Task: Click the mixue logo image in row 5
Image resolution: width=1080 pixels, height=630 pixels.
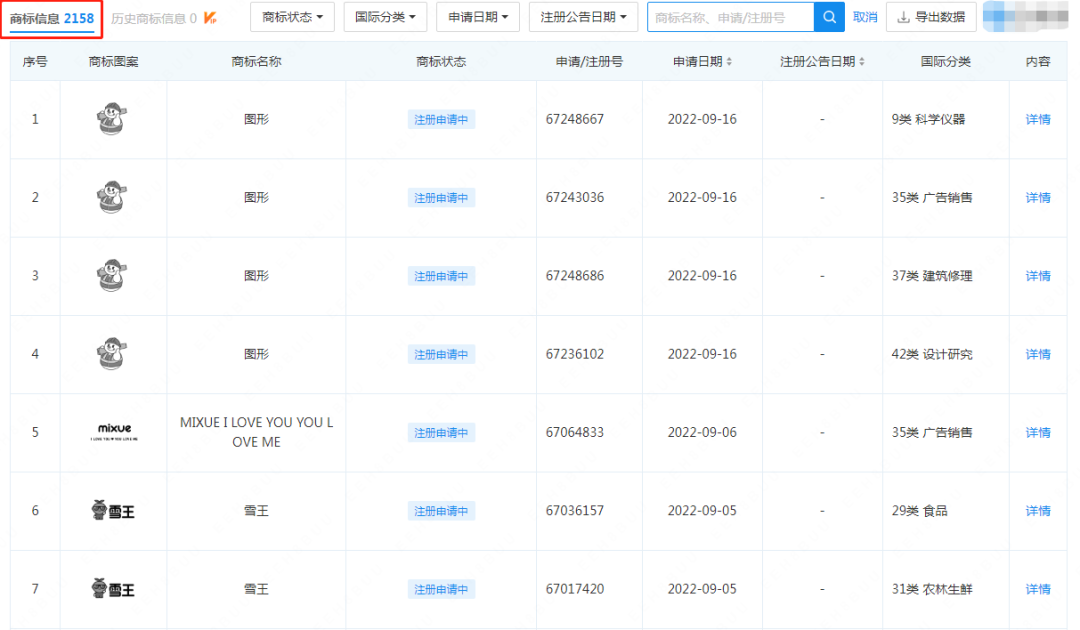Action: coord(114,432)
